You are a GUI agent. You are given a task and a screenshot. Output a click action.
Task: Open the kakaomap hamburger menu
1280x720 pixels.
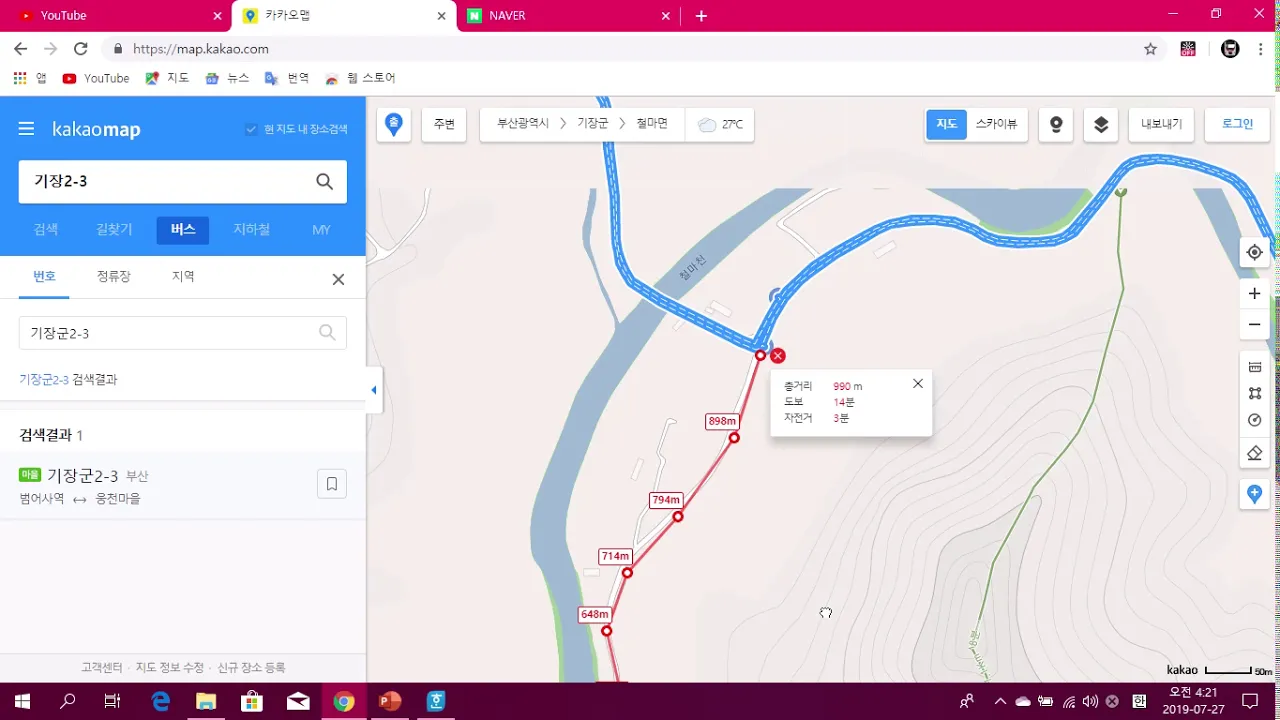click(x=27, y=129)
